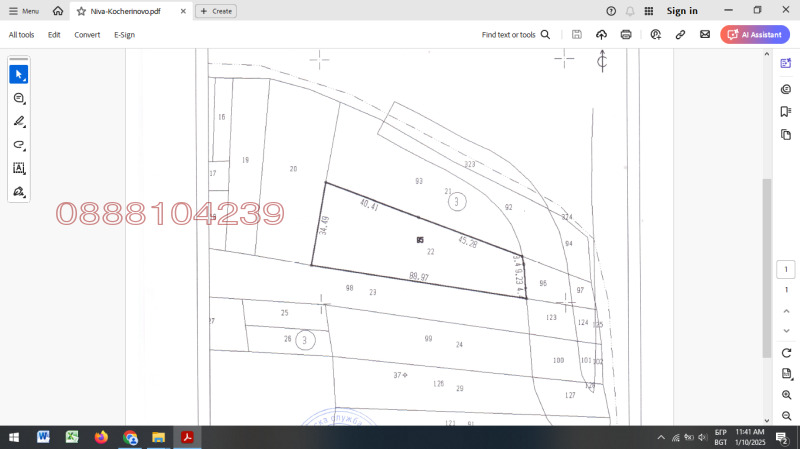Choose the Select arrow tool
800x449 pixels.
19,74
